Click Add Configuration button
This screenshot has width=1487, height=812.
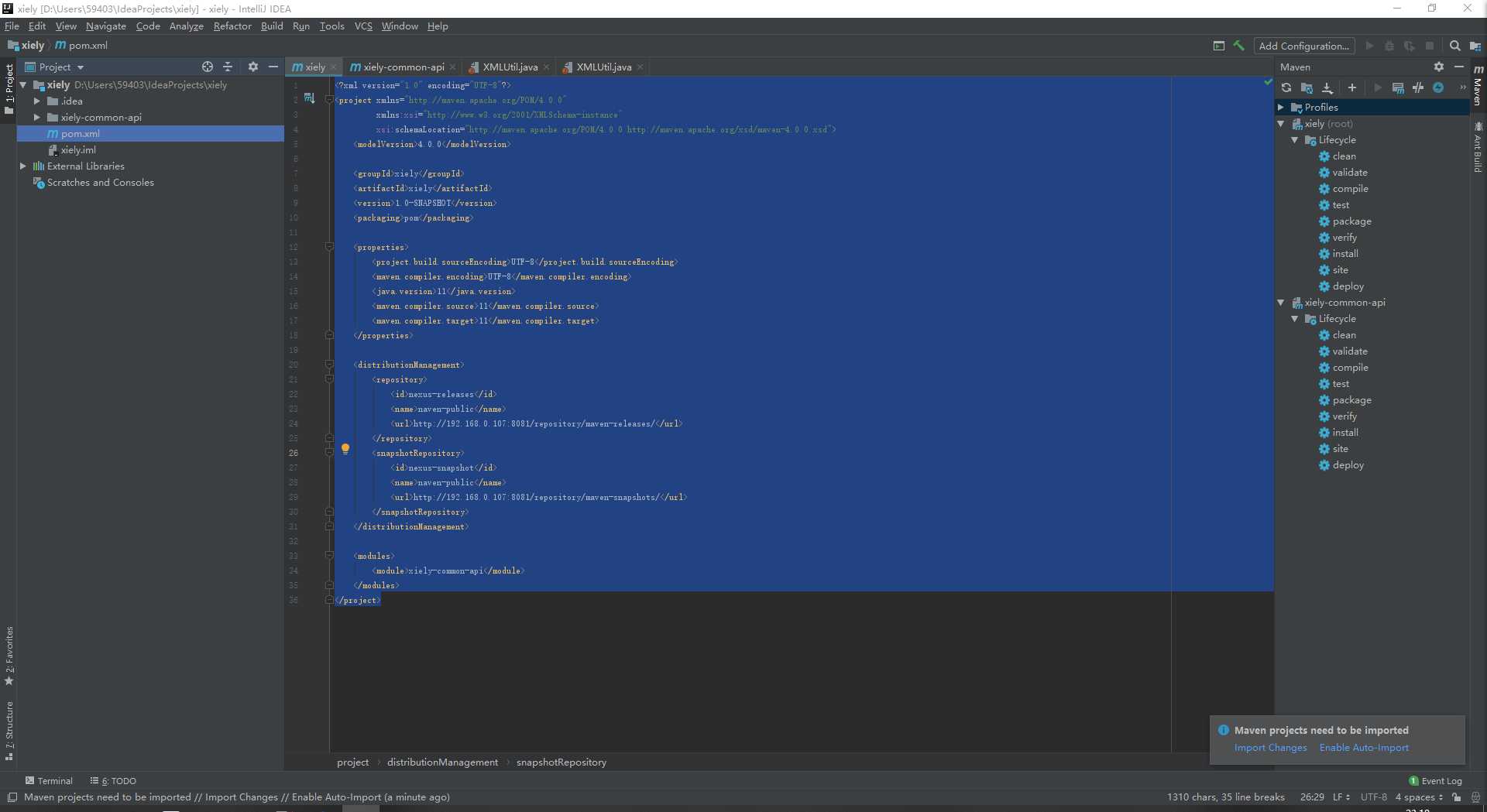(x=1304, y=46)
